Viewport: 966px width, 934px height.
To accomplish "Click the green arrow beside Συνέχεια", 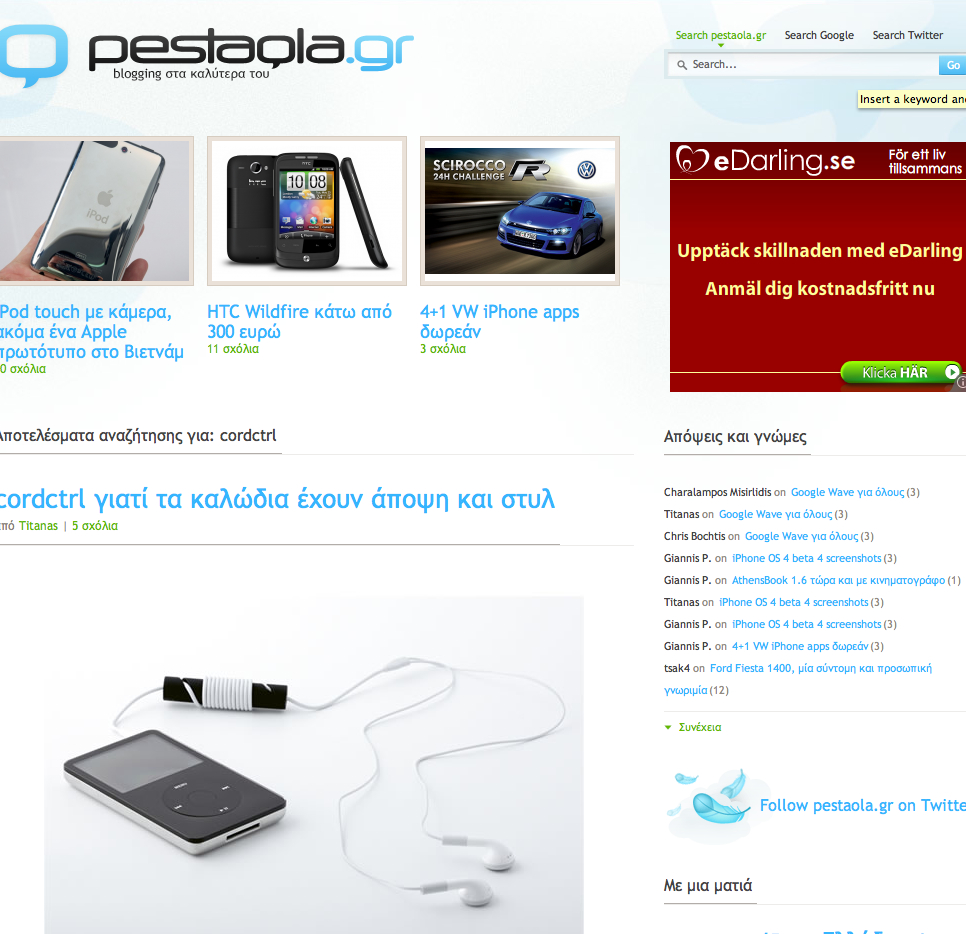I will click(x=668, y=728).
